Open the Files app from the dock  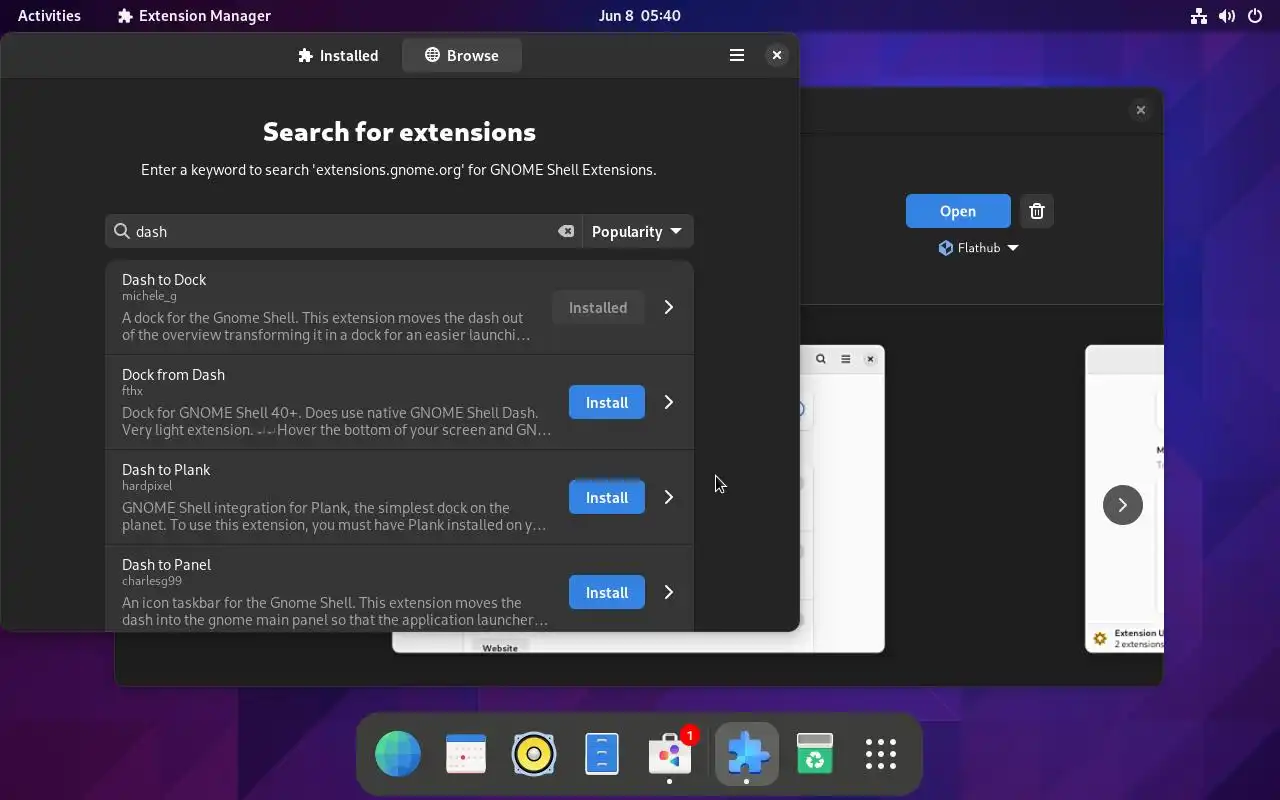602,754
